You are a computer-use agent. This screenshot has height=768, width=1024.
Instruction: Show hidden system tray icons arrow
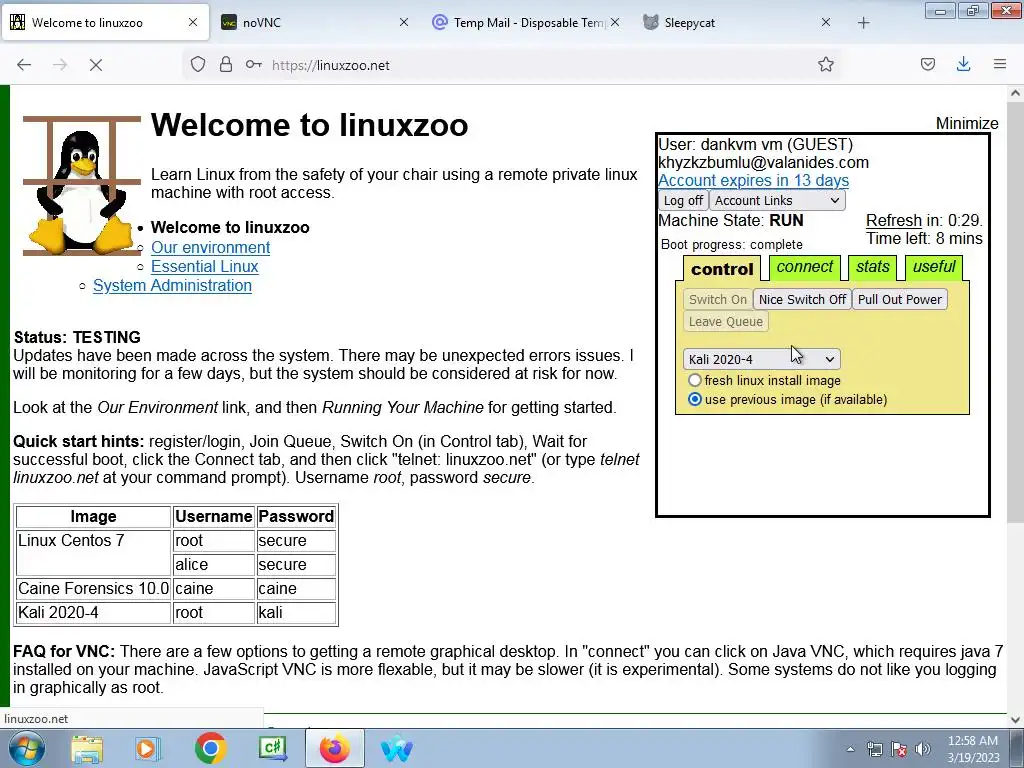[850, 749]
